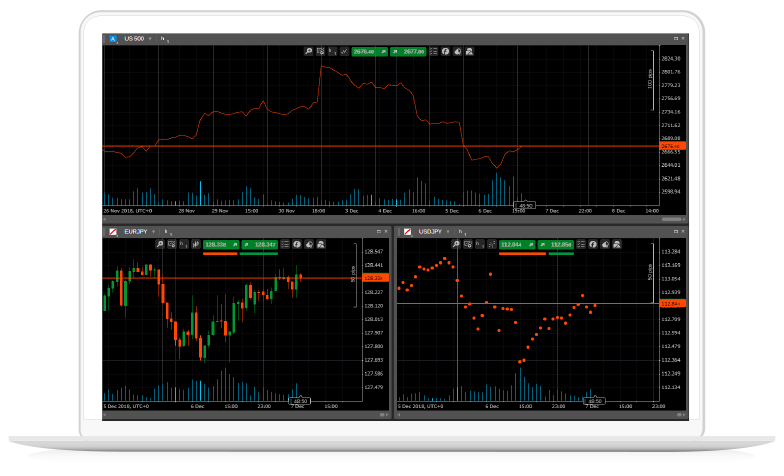
Task: Open chart viewing options on US 500 chart
Action: pos(320,52)
